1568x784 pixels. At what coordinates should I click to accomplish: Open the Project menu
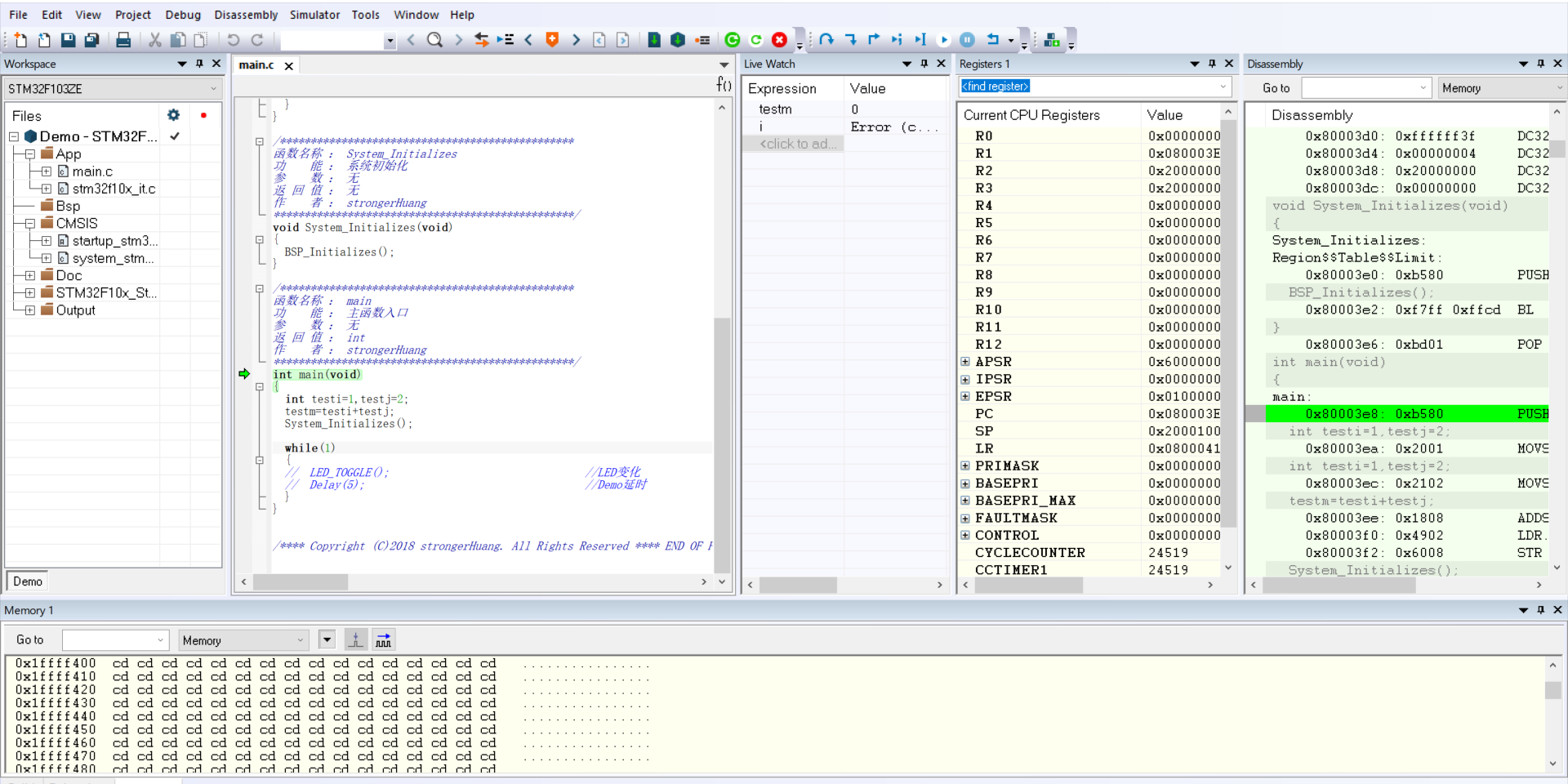[132, 15]
